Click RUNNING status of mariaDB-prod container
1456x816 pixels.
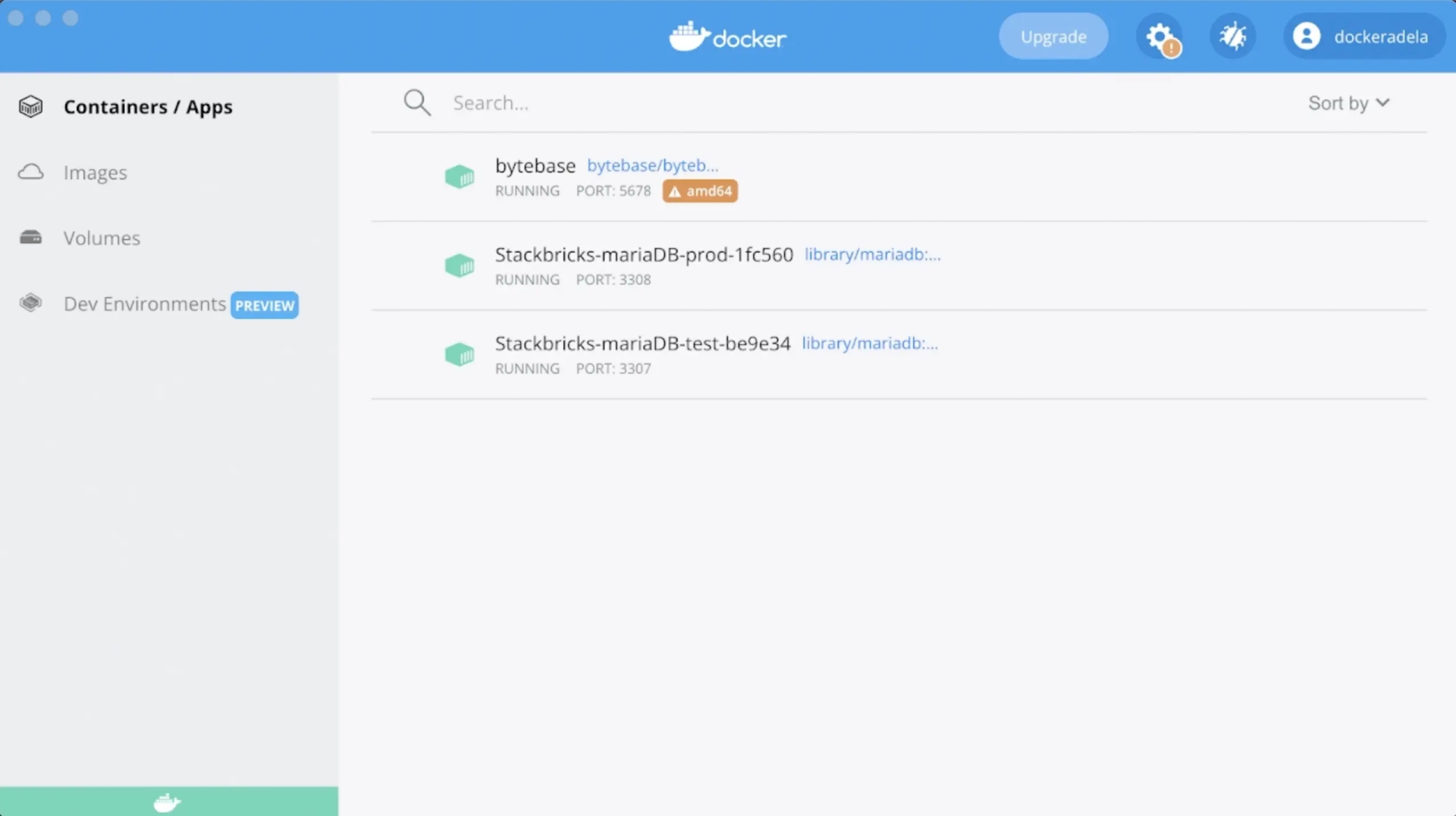tap(527, 280)
